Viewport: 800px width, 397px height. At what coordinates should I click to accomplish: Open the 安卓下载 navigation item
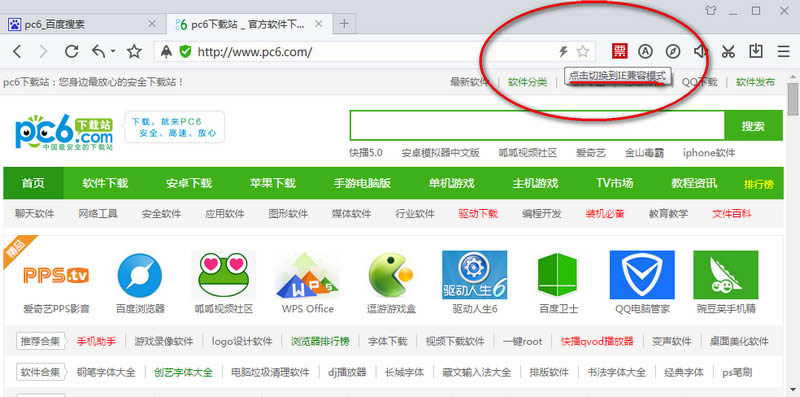(x=189, y=183)
